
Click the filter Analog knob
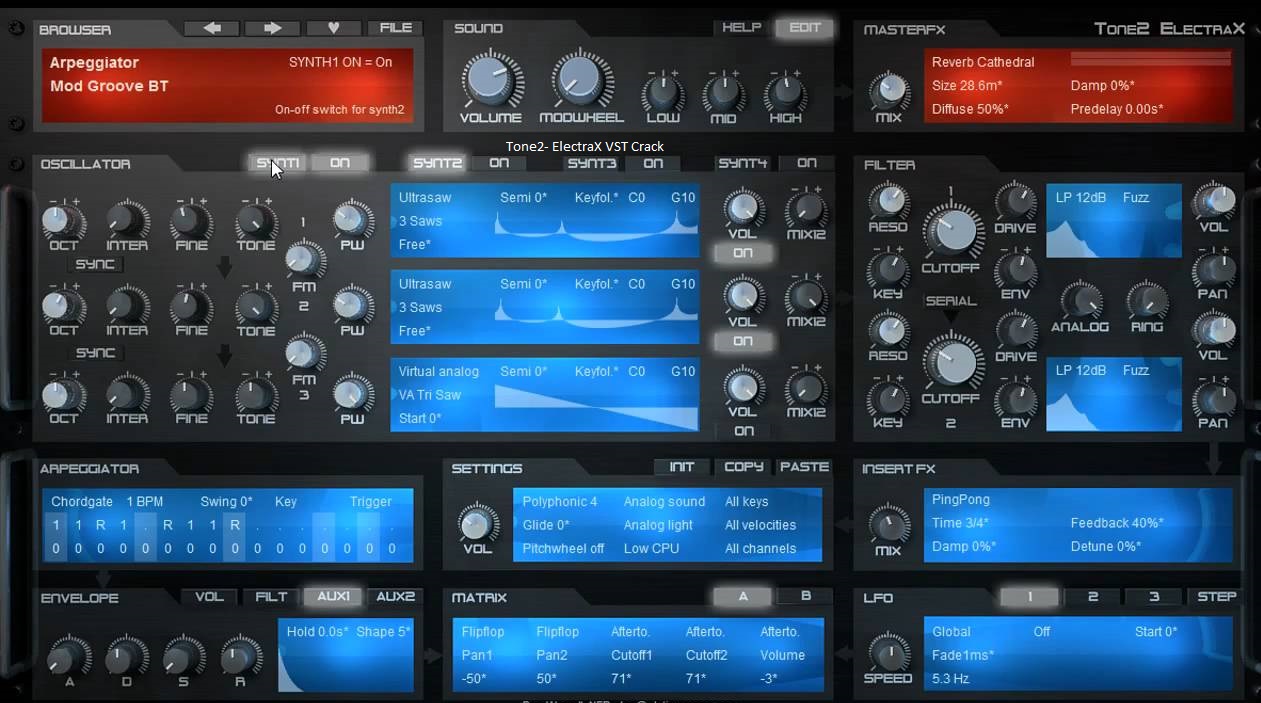[1080, 301]
